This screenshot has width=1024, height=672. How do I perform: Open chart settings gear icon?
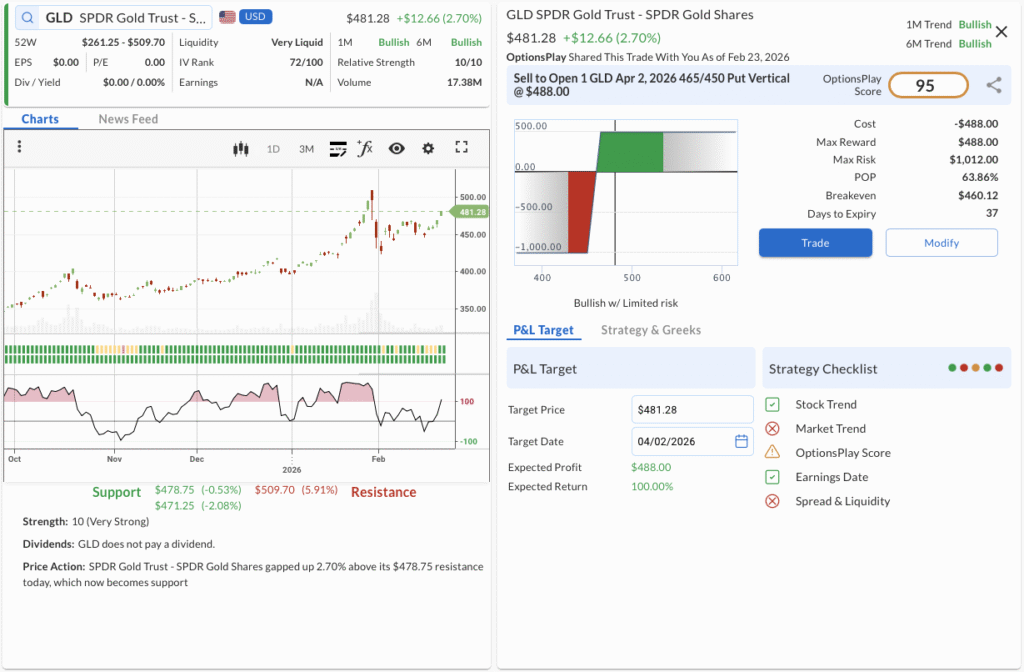428,148
